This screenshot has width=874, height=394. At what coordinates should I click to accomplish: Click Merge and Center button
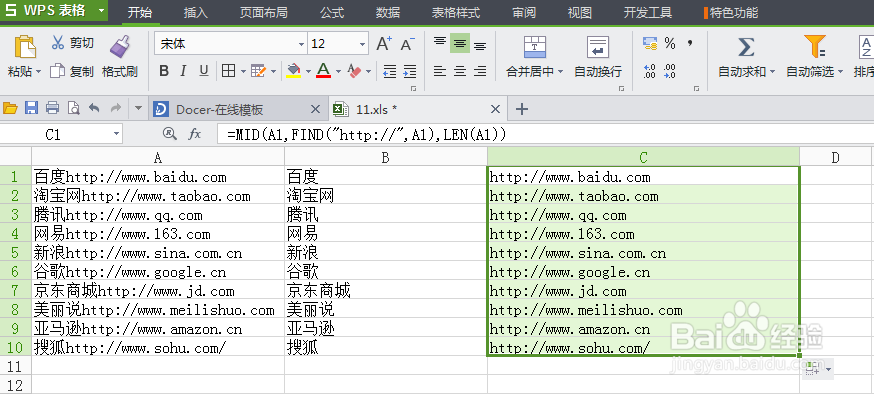click(x=535, y=56)
